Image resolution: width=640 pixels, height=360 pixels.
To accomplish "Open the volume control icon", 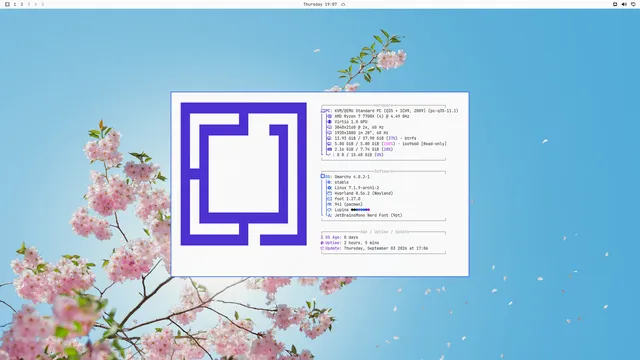I will [624, 4].
